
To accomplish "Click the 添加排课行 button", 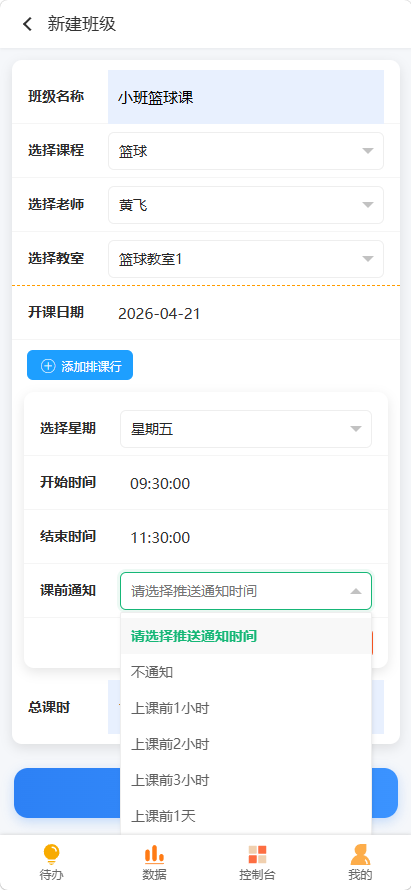I will pyautogui.click(x=80, y=365).
